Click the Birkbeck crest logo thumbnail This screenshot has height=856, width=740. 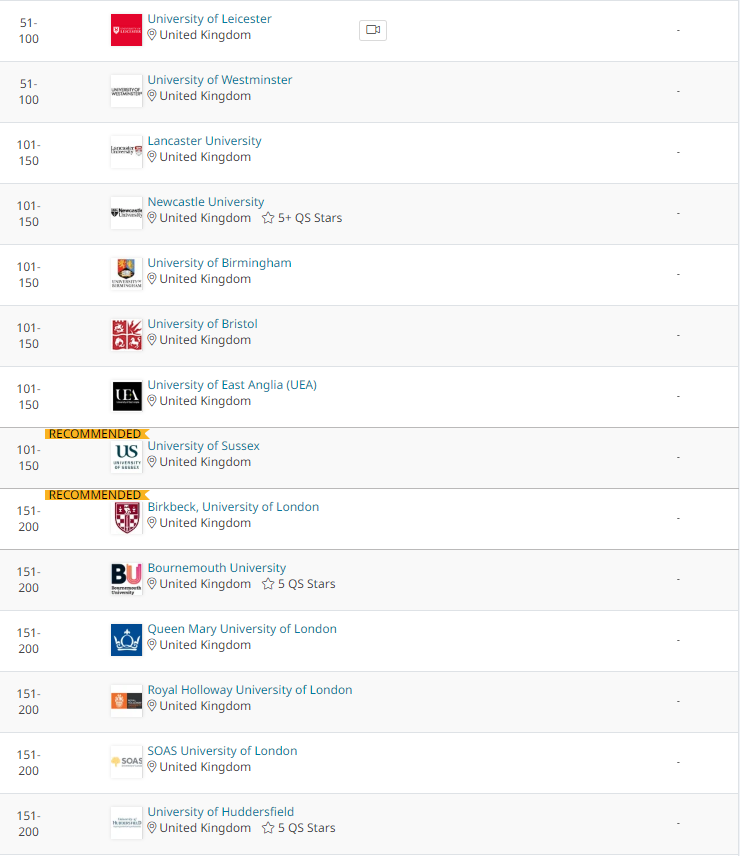click(126, 518)
